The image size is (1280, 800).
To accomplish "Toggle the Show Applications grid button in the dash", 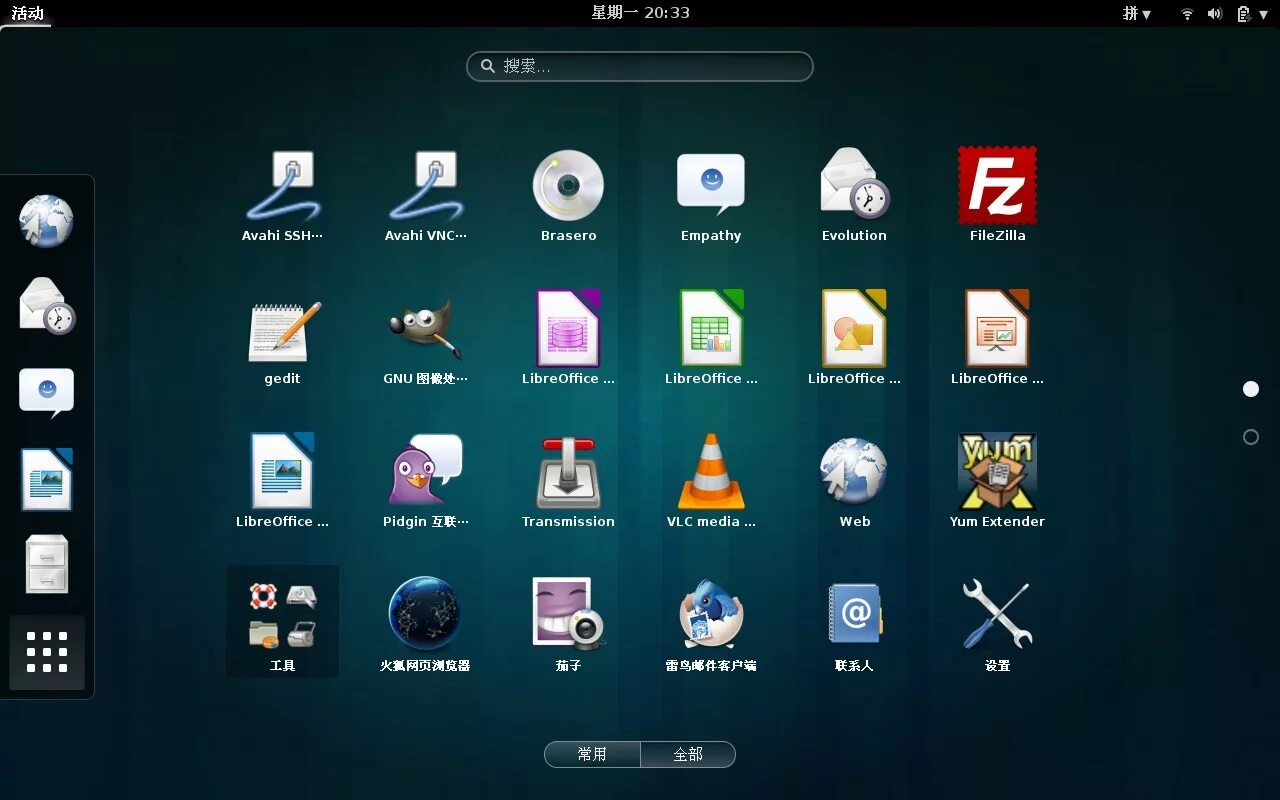I will (x=46, y=652).
